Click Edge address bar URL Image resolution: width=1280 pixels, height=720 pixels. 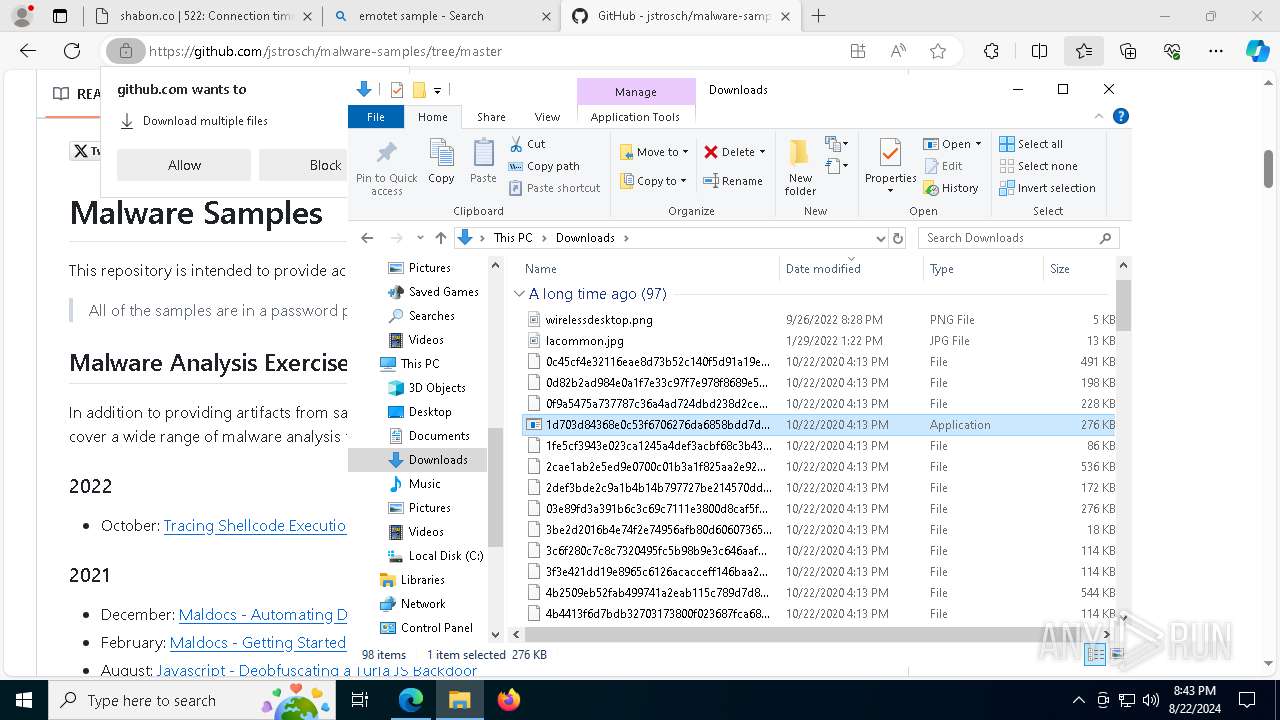tap(325, 51)
